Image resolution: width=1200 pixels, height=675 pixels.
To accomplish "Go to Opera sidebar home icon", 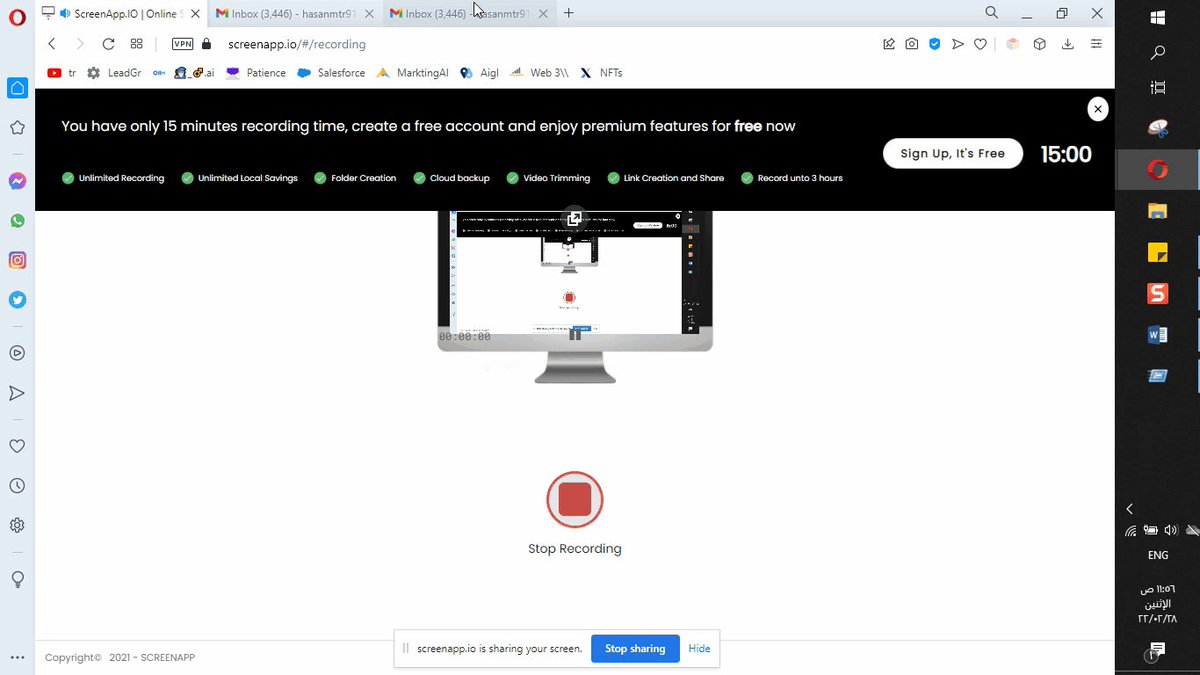I will [x=17, y=88].
